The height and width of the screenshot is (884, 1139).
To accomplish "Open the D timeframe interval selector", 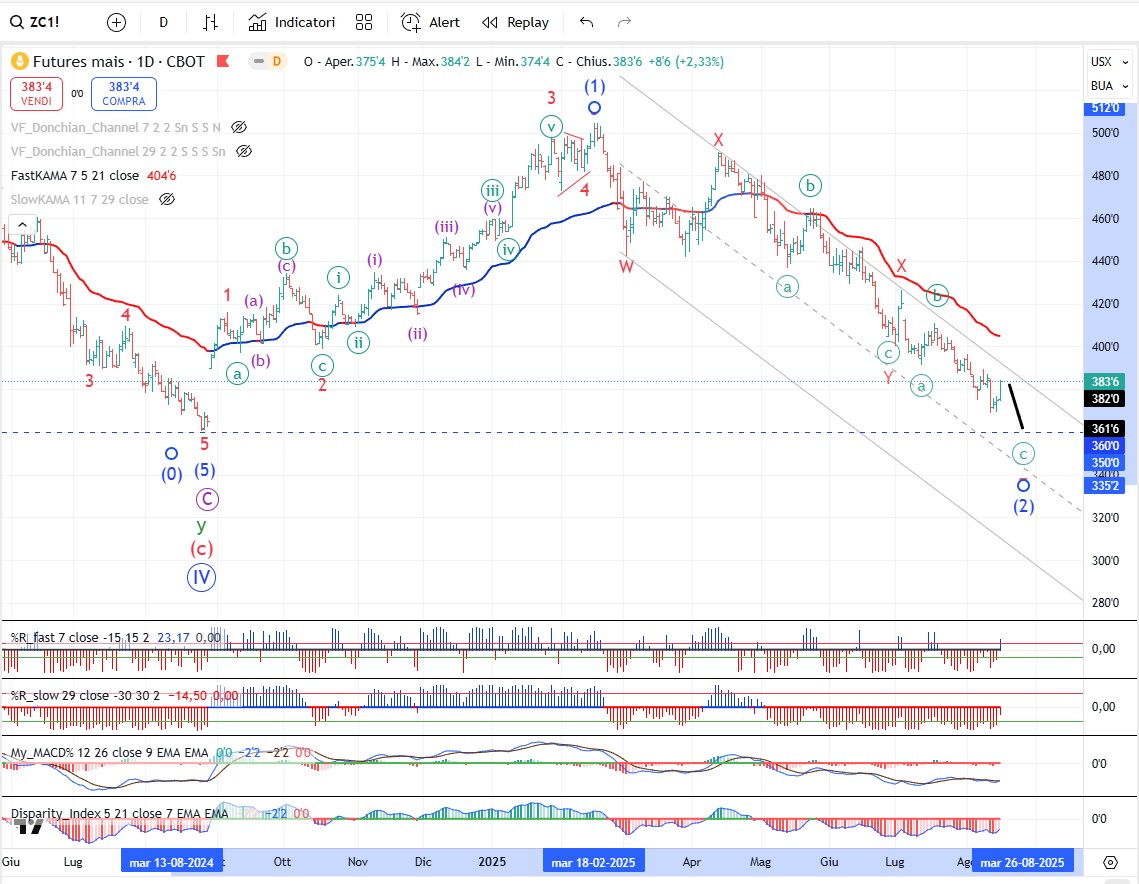I will coord(164,22).
